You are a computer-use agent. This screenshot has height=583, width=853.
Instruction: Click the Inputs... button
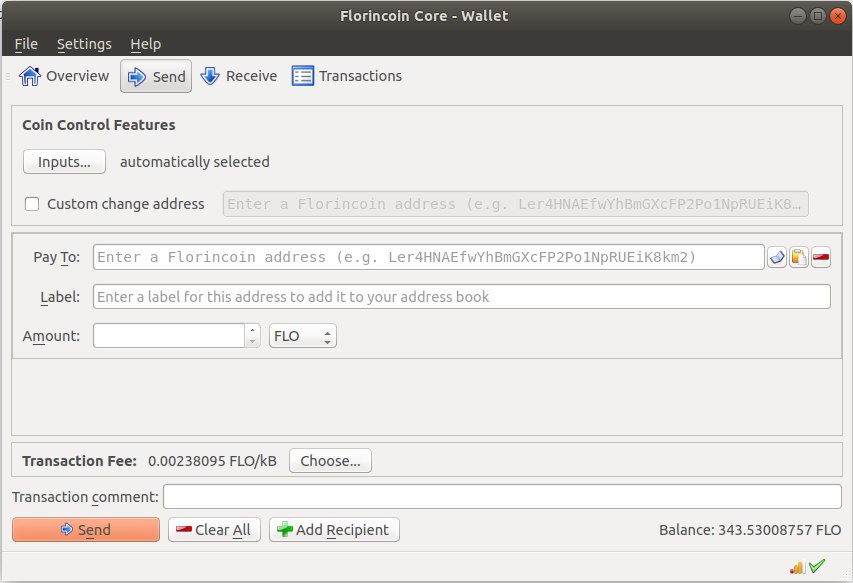point(64,162)
